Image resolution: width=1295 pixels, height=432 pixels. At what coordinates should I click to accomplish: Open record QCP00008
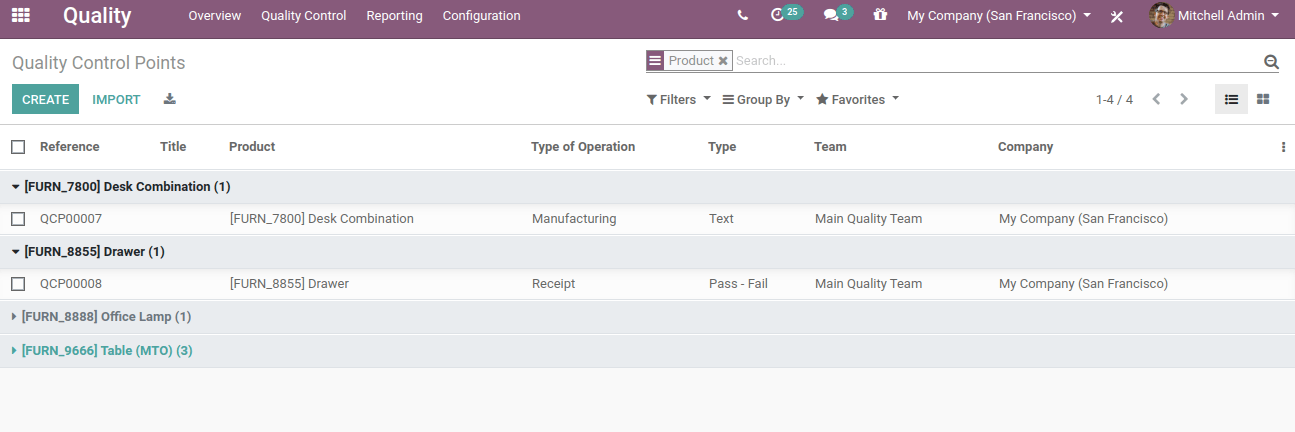71,284
